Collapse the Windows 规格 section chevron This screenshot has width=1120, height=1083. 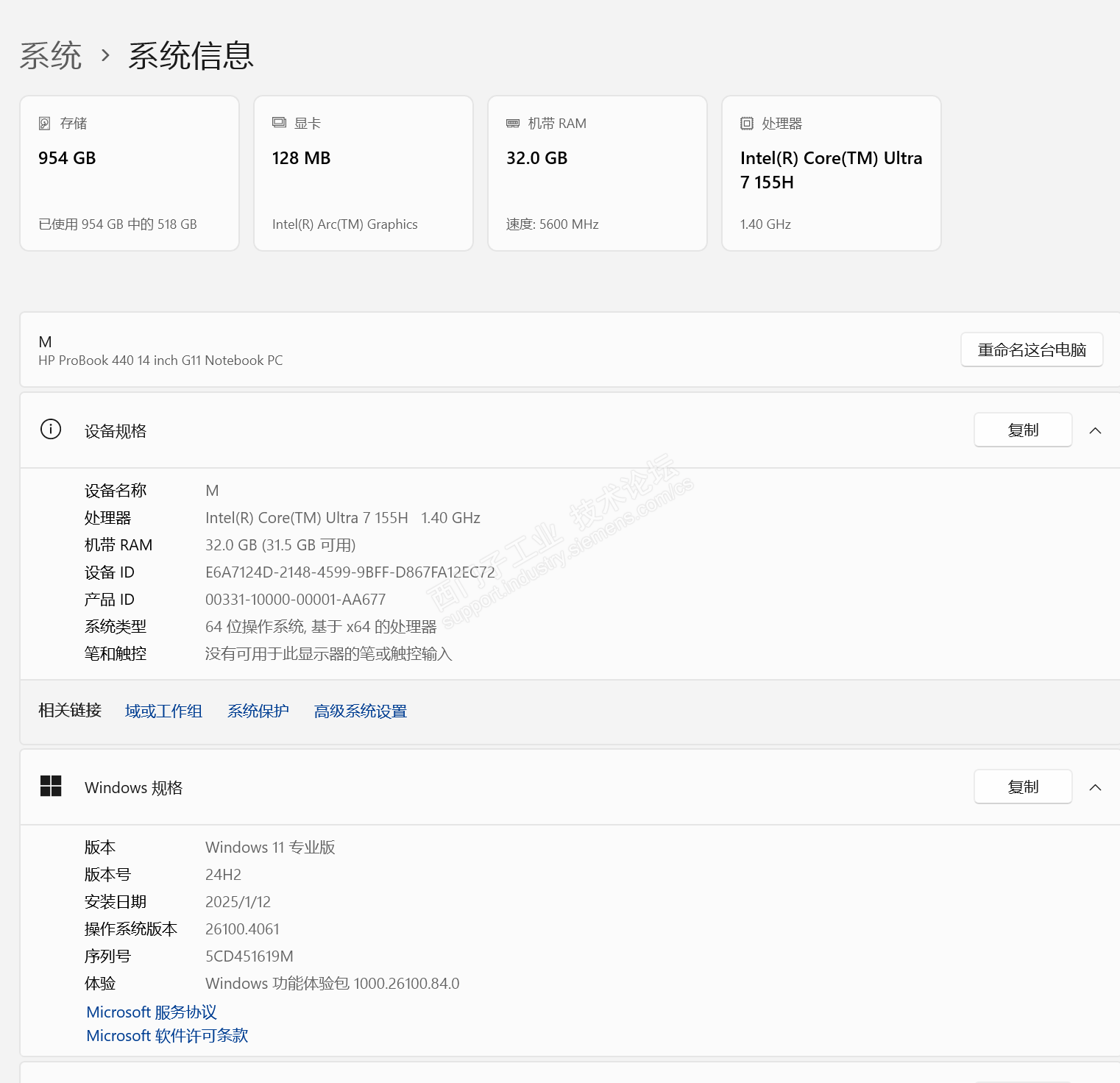(1095, 787)
